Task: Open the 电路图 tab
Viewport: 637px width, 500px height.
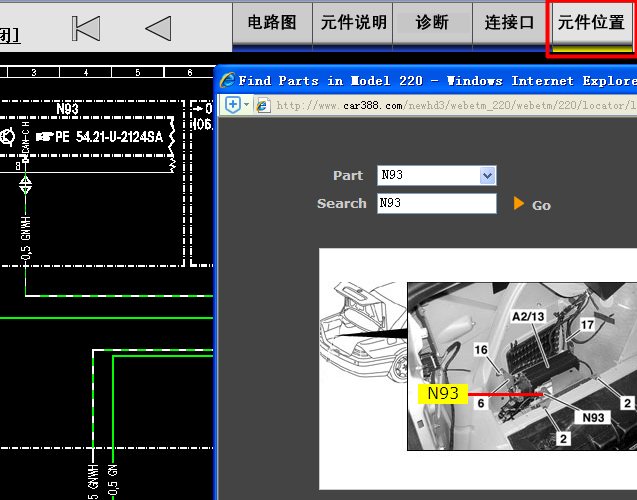Action: pos(272,23)
